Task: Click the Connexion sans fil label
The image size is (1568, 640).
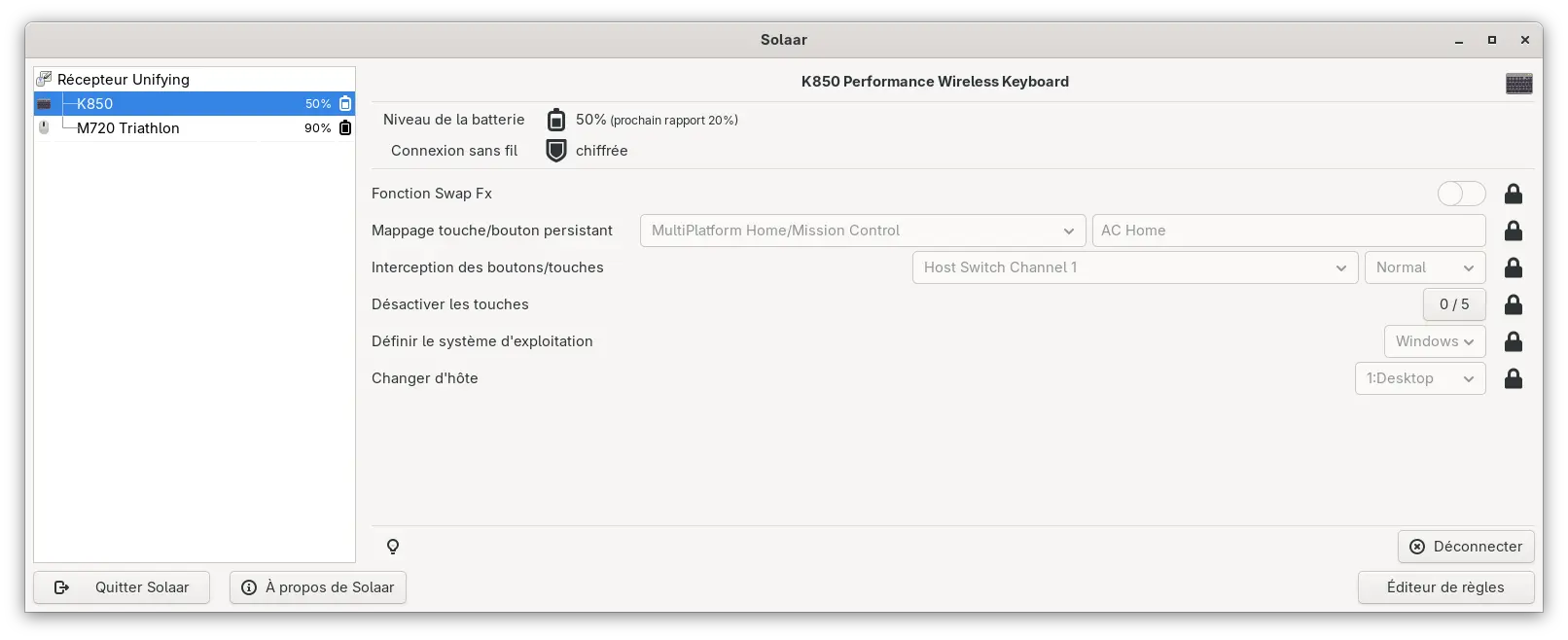Action: [454, 151]
